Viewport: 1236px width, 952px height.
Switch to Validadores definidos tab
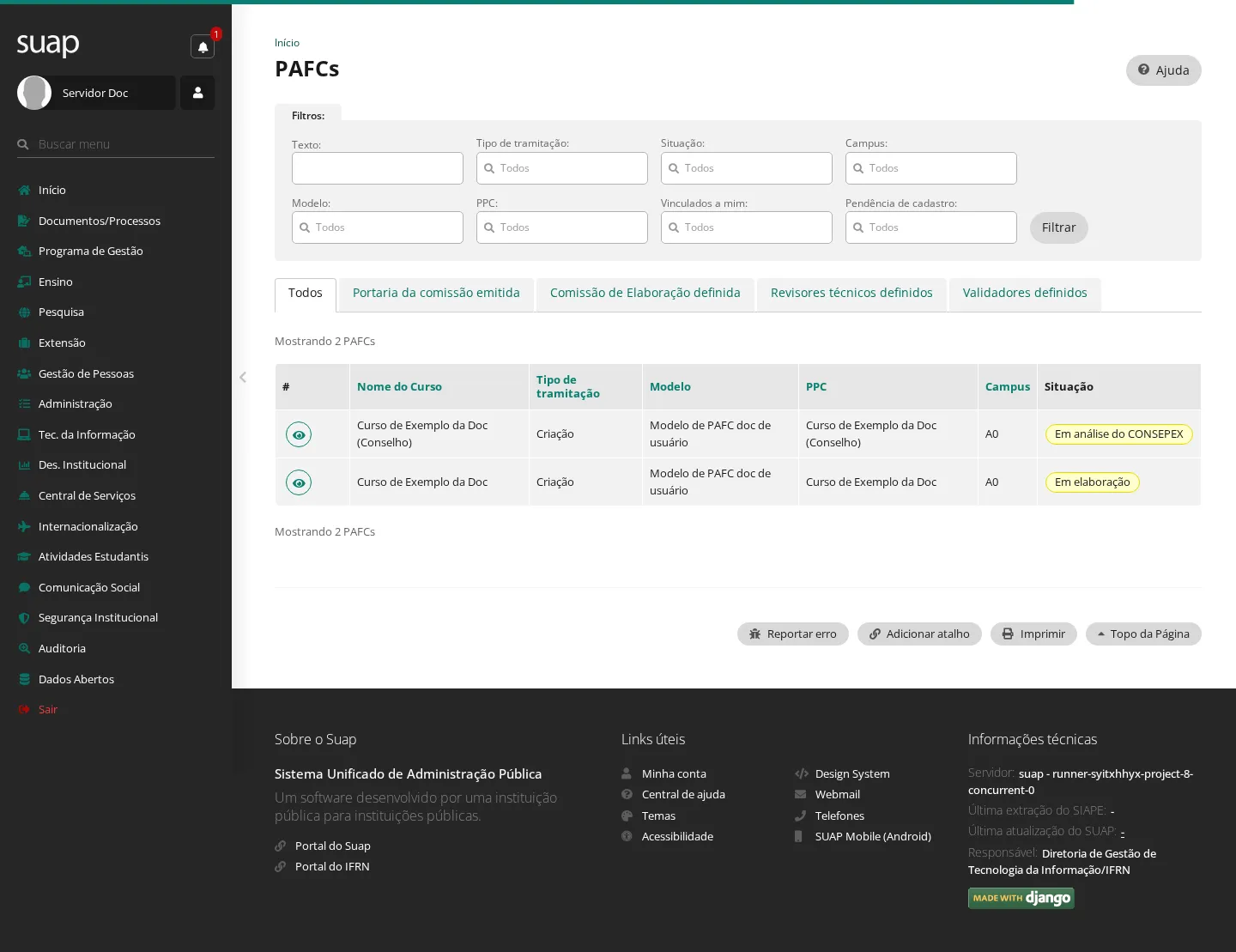(x=1025, y=294)
